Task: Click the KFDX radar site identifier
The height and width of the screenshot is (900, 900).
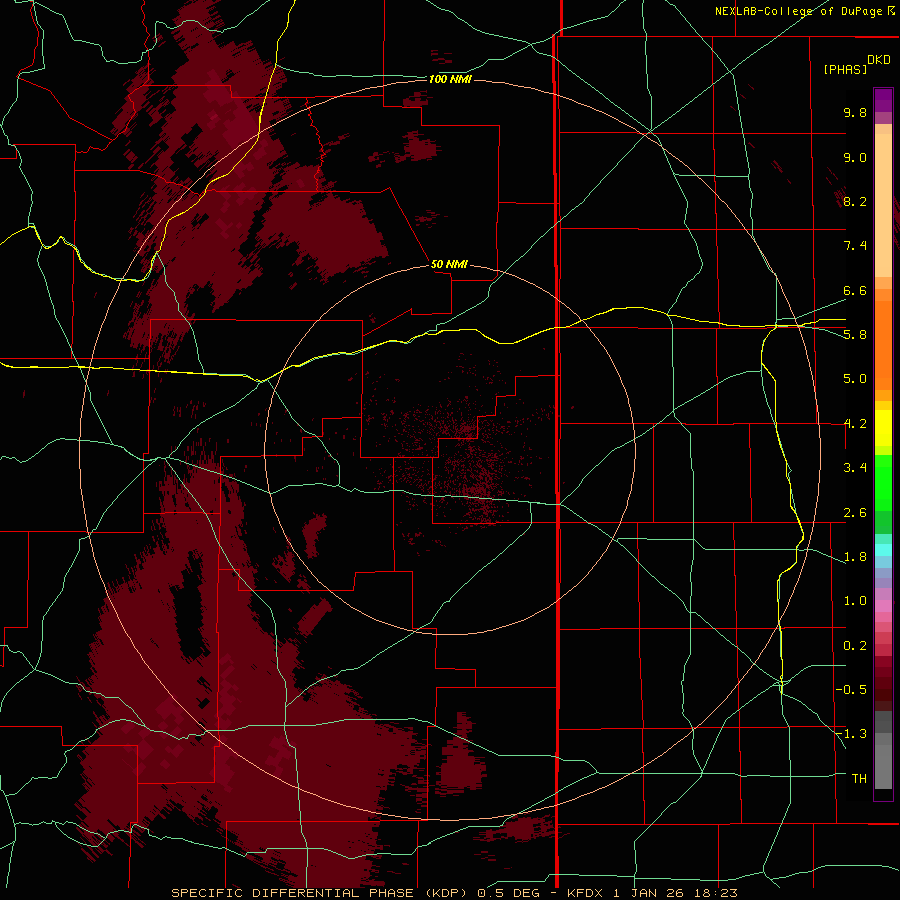Action: pyautogui.click(x=585, y=893)
